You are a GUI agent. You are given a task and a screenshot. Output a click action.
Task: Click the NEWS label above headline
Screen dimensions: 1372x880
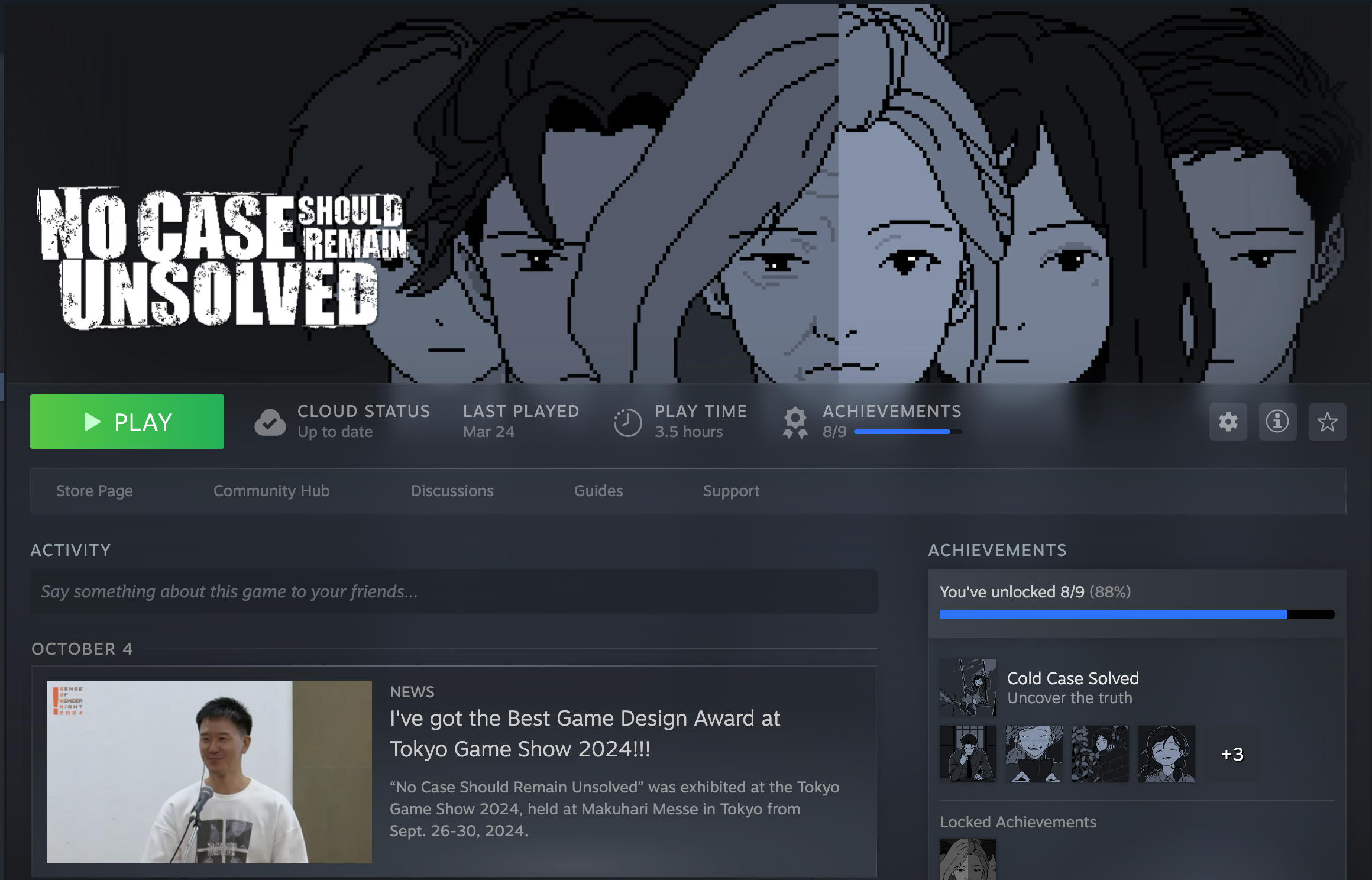click(412, 692)
